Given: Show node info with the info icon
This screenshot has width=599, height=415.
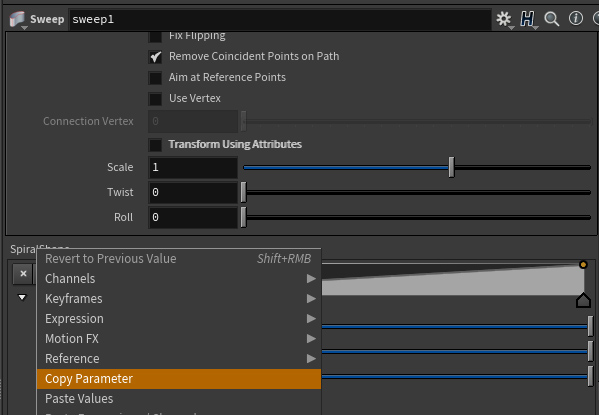Looking at the screenshot, I should 576,18.
